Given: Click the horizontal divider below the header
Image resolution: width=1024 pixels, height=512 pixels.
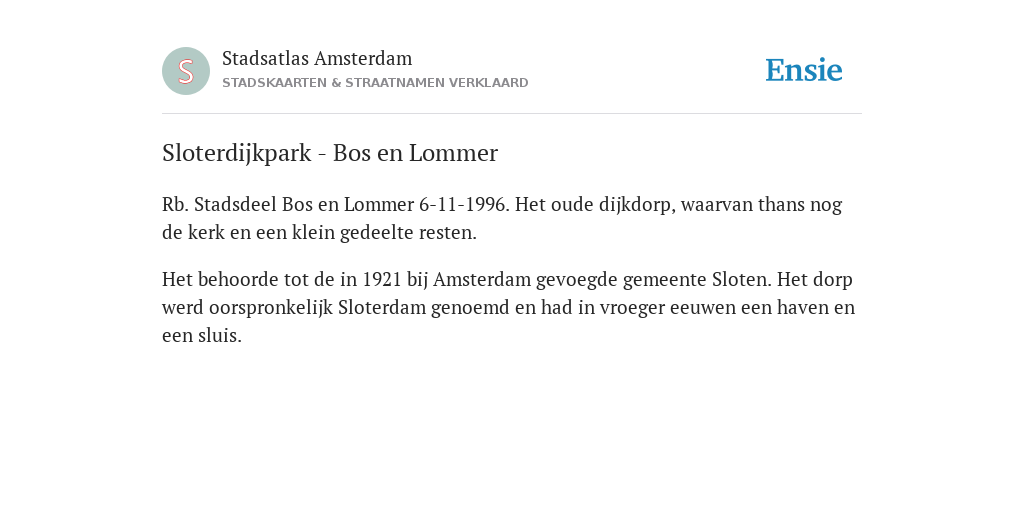Looking at the screenshot, I should 512,114.
